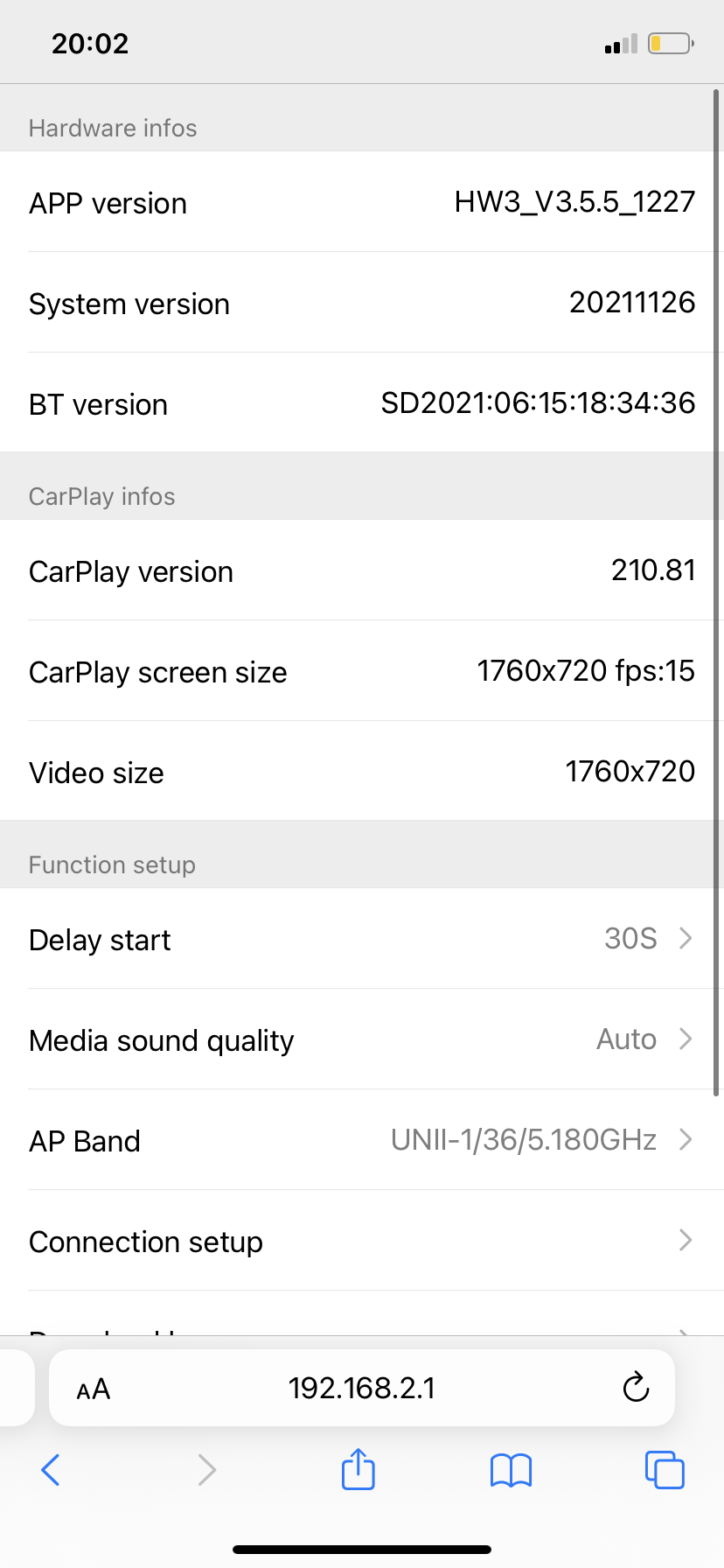
Task: Open the AA reader options
Action: coord(94,1389)
